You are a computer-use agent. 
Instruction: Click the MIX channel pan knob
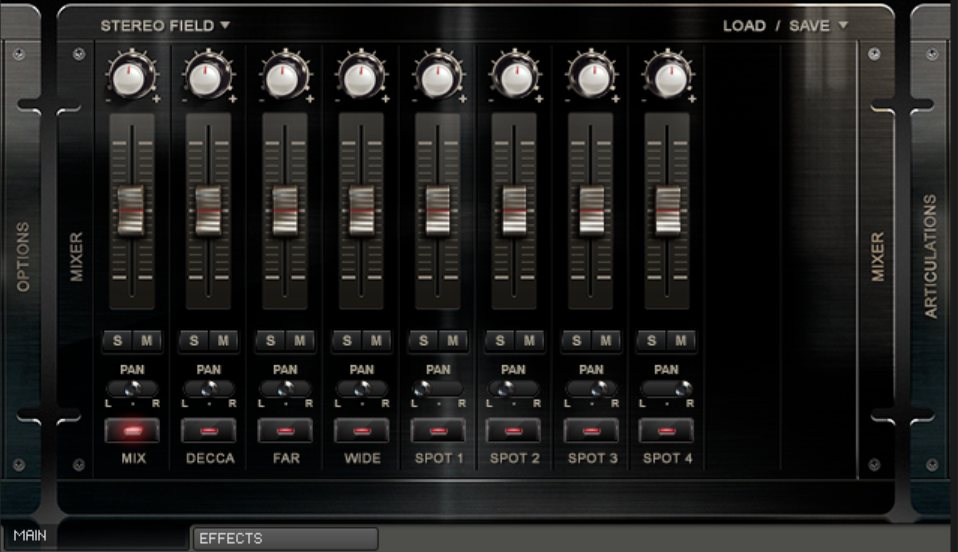click(x=132, y=388)
